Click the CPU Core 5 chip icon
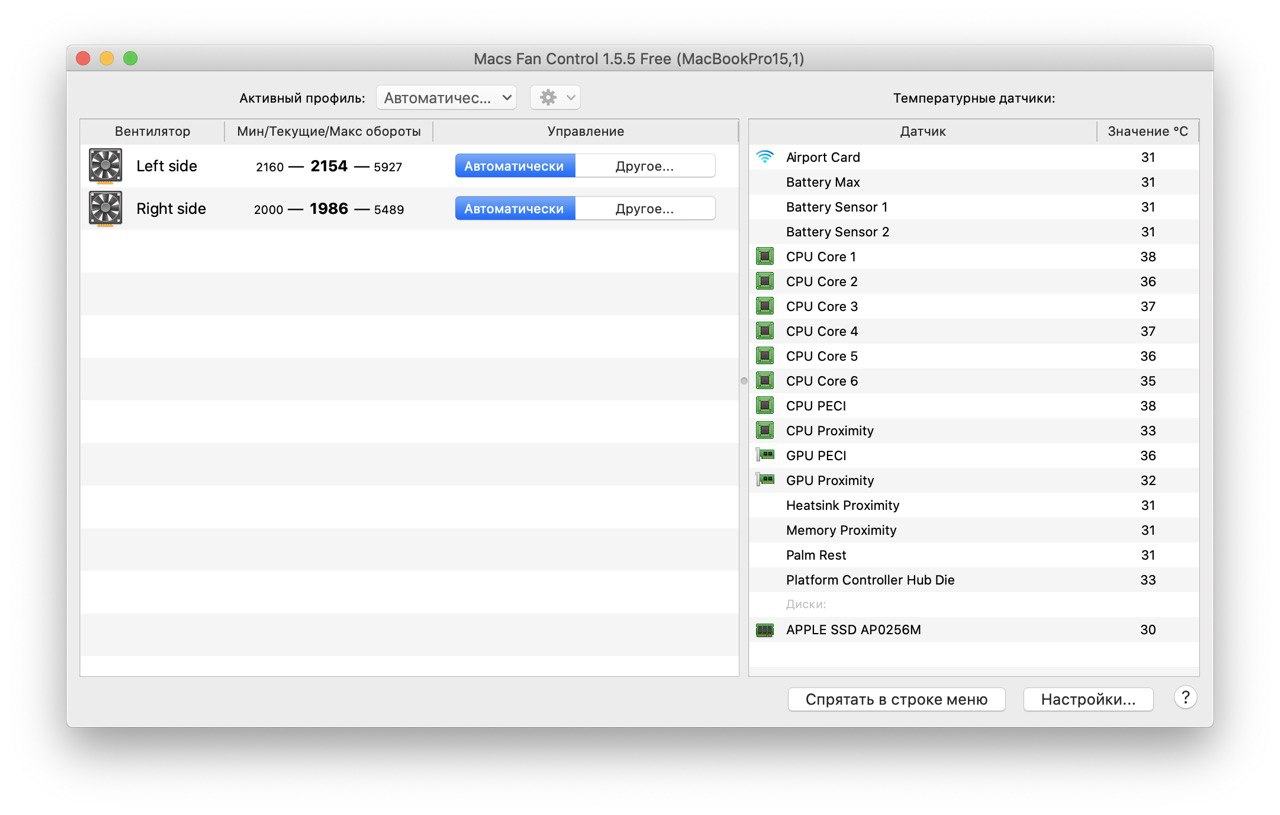Image resolution: width=1280 pixels, height=815 pixels. [x=765, y=356]
